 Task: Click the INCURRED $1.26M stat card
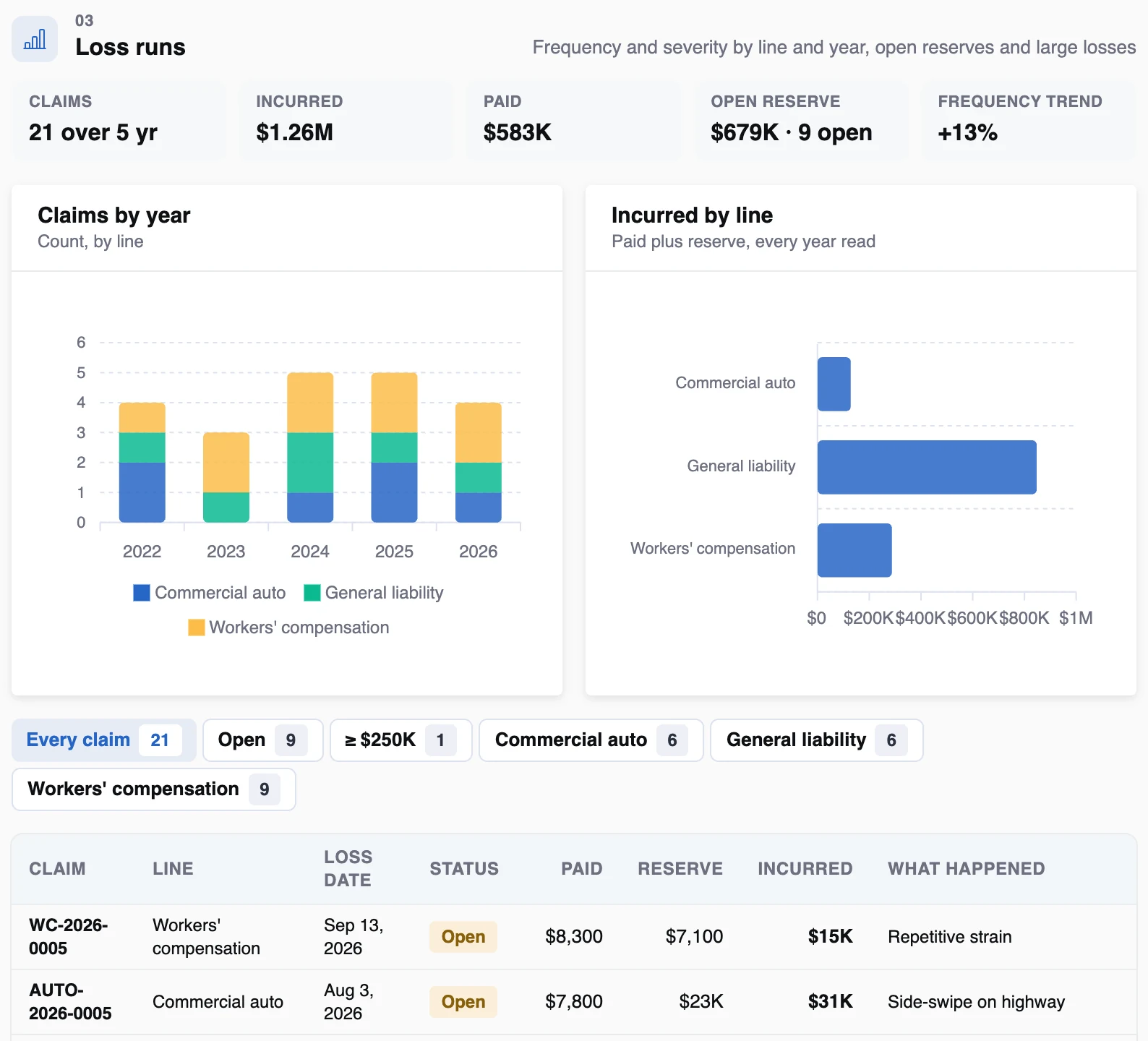click(347, 119)
